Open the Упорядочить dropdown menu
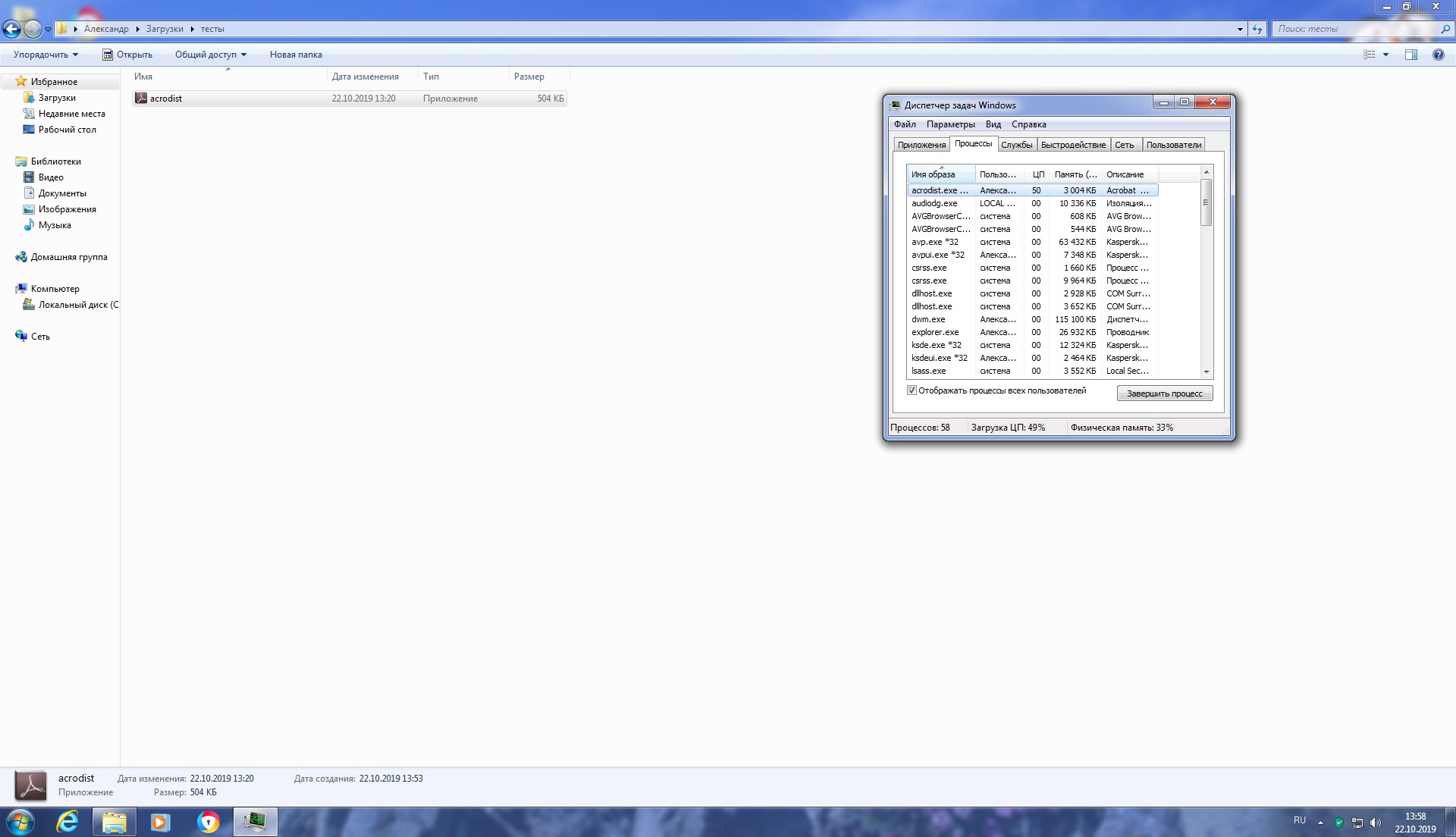The image size is (1456, 837). pos(45,55)
